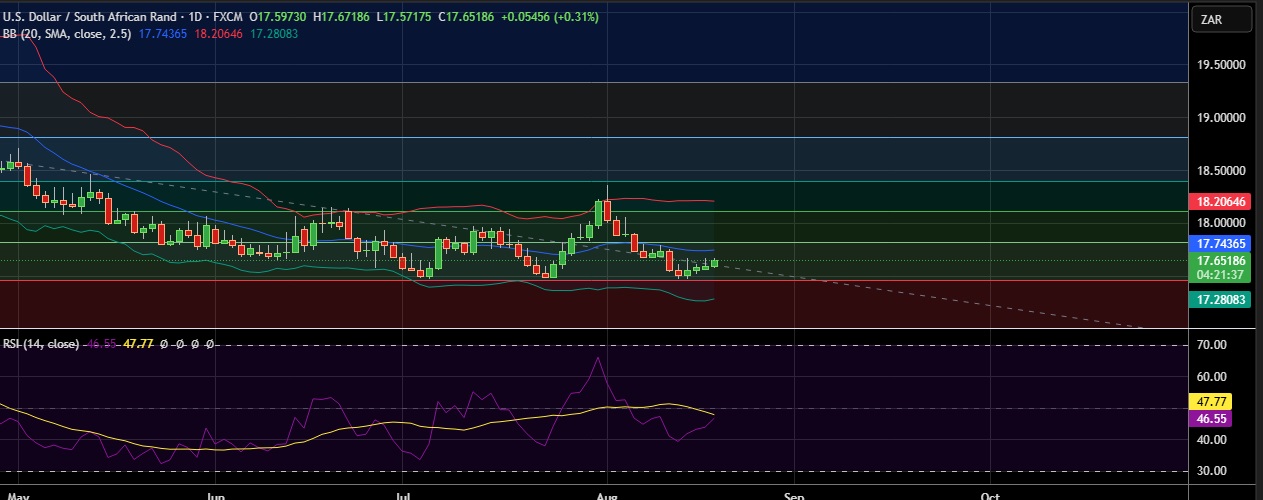
Task: Click the FXCM data source label
Action: pyautogui.click(x=230, y=18)
